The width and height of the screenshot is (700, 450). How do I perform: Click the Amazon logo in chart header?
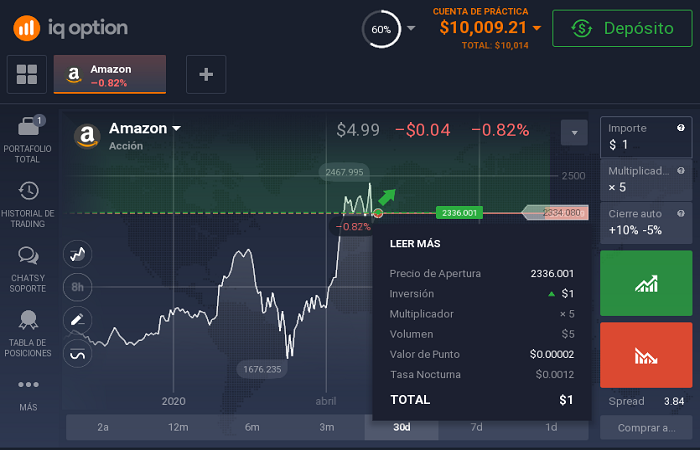tap(87, 136)
